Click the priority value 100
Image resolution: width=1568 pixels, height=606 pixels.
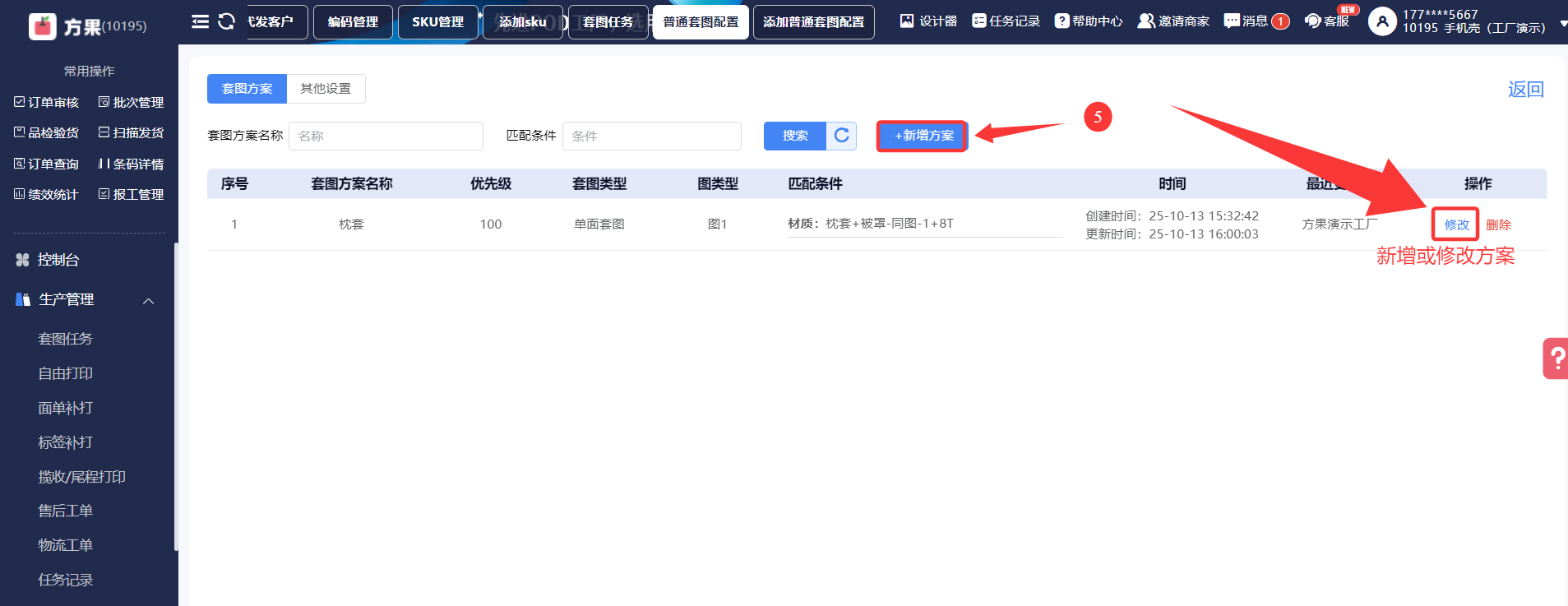tap(491, 224)
